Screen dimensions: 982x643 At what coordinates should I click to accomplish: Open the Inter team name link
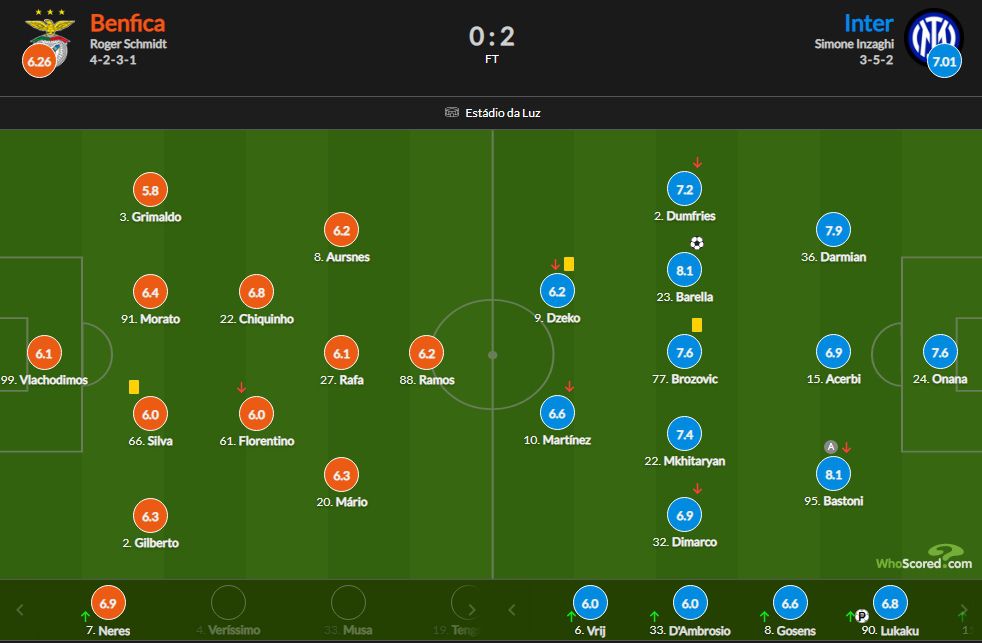(x=868, y=23)
